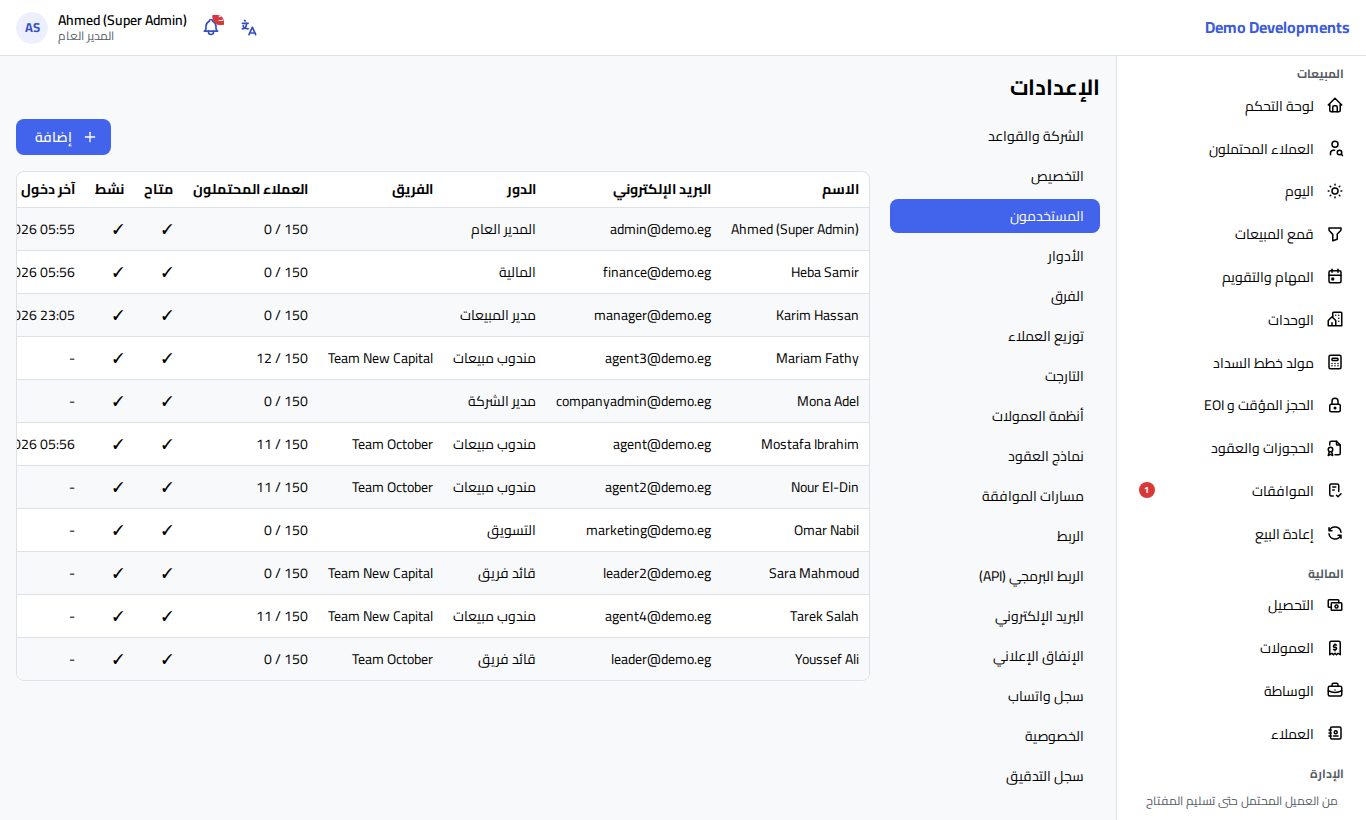Go to Demo Developments home link
The height and width of the screenshot is (820, 1366).
1277,28
